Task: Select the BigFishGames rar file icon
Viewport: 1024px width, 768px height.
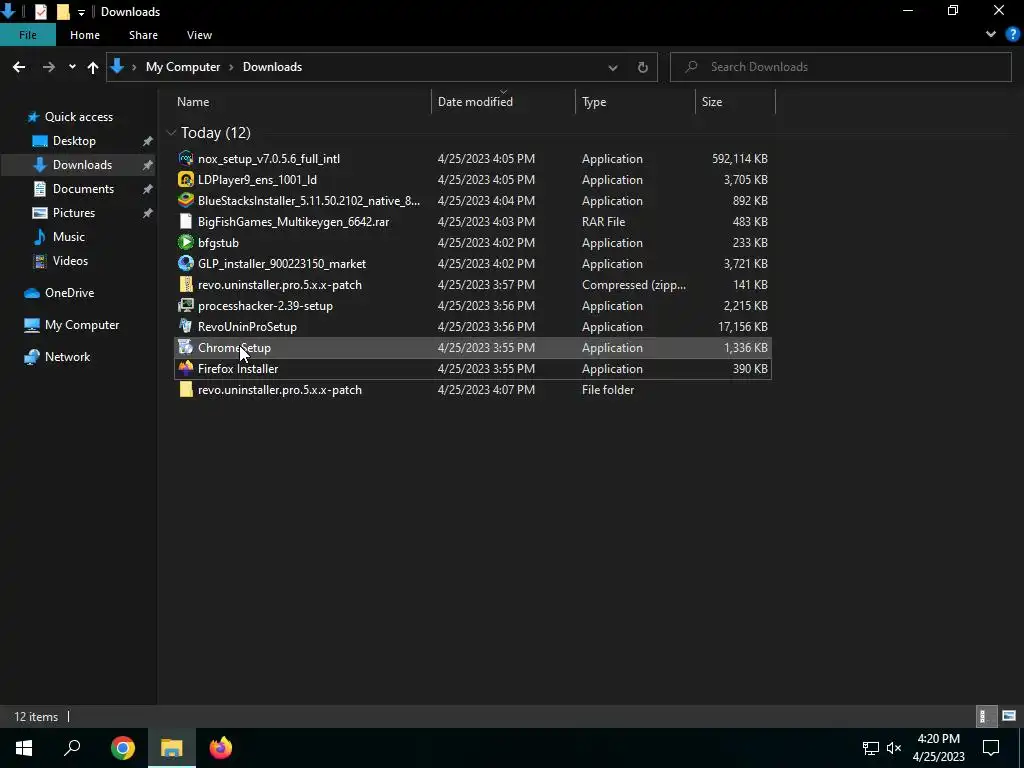Action: coord(185,221)
